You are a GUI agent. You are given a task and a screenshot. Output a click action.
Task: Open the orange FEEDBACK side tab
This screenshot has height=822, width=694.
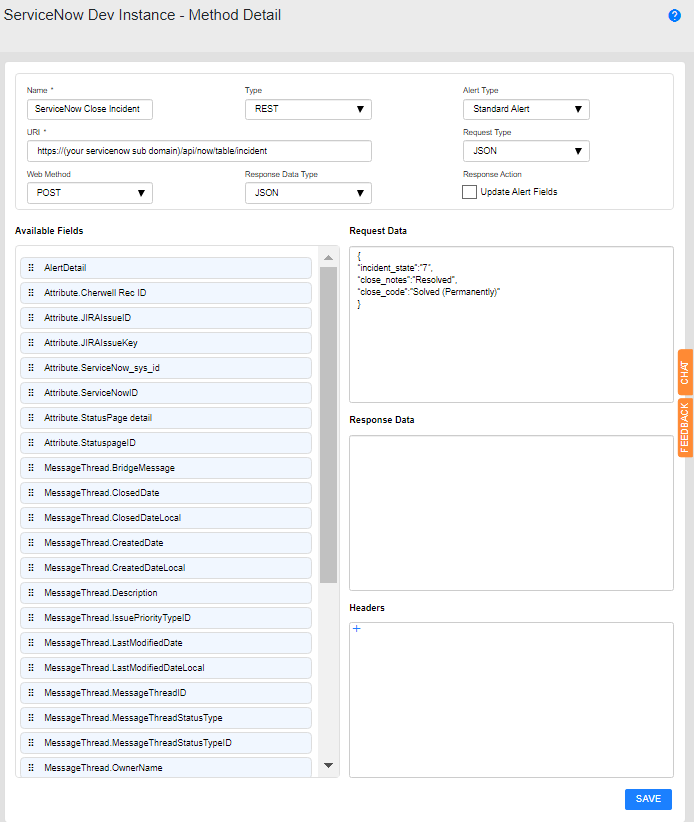[685, 427]
